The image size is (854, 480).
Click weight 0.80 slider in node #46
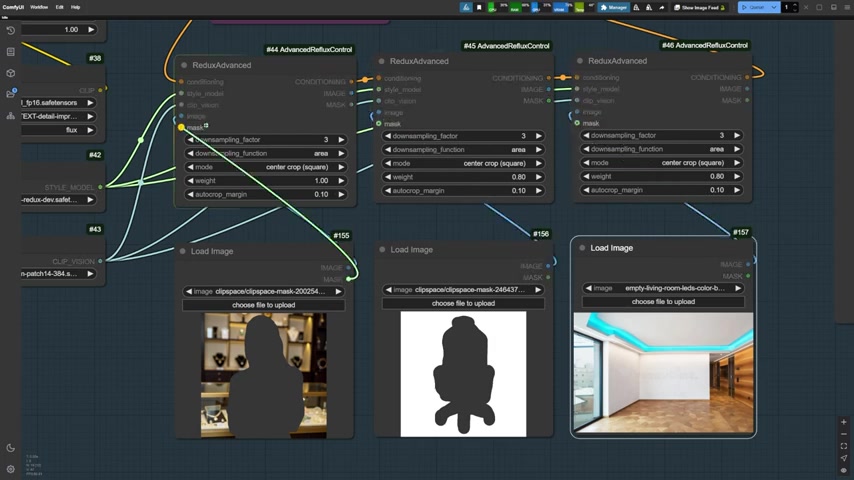pyautogui.click(x=662, y=177)
